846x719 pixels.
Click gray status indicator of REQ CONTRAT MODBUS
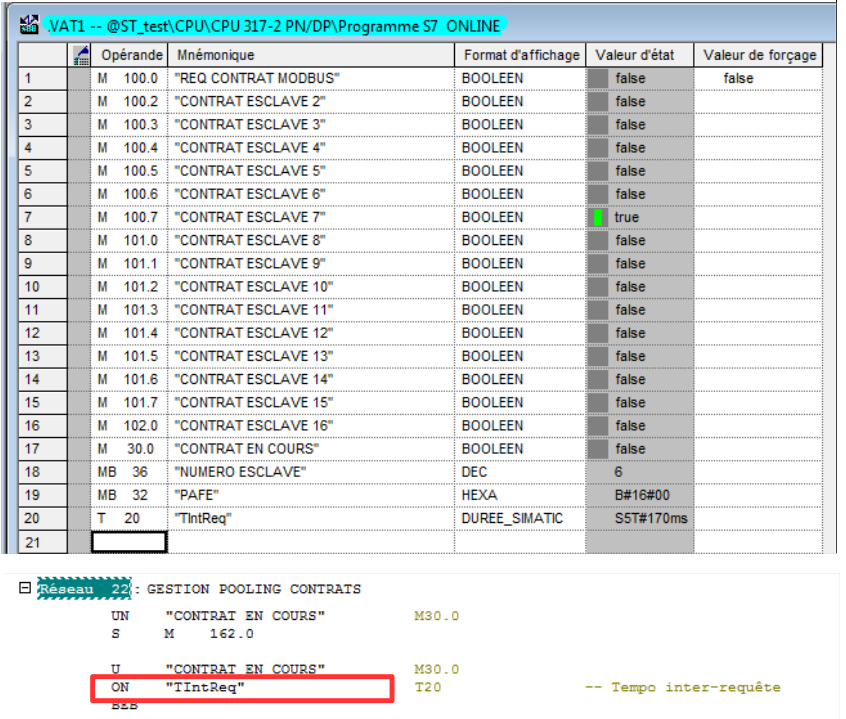click(x=598, y=78)
